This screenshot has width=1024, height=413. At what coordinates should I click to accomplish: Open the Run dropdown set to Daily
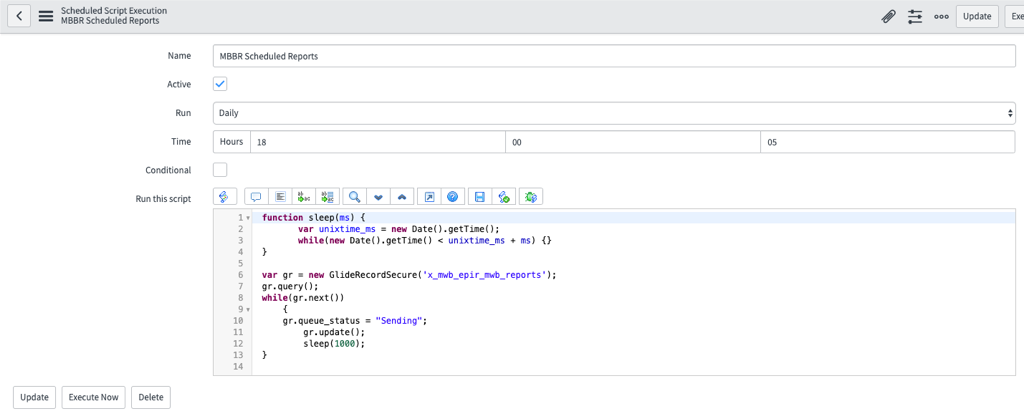(x=614, y=113)
